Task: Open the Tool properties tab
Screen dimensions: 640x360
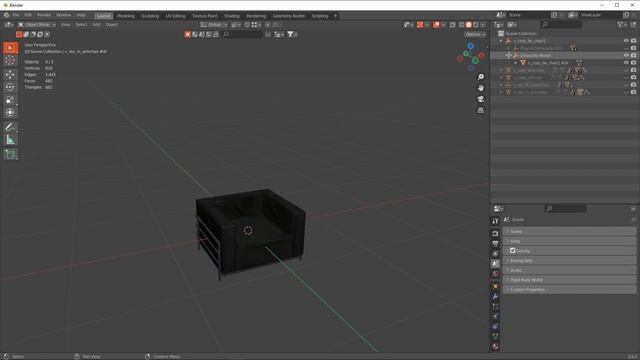Action: click(x=495, y=221)
